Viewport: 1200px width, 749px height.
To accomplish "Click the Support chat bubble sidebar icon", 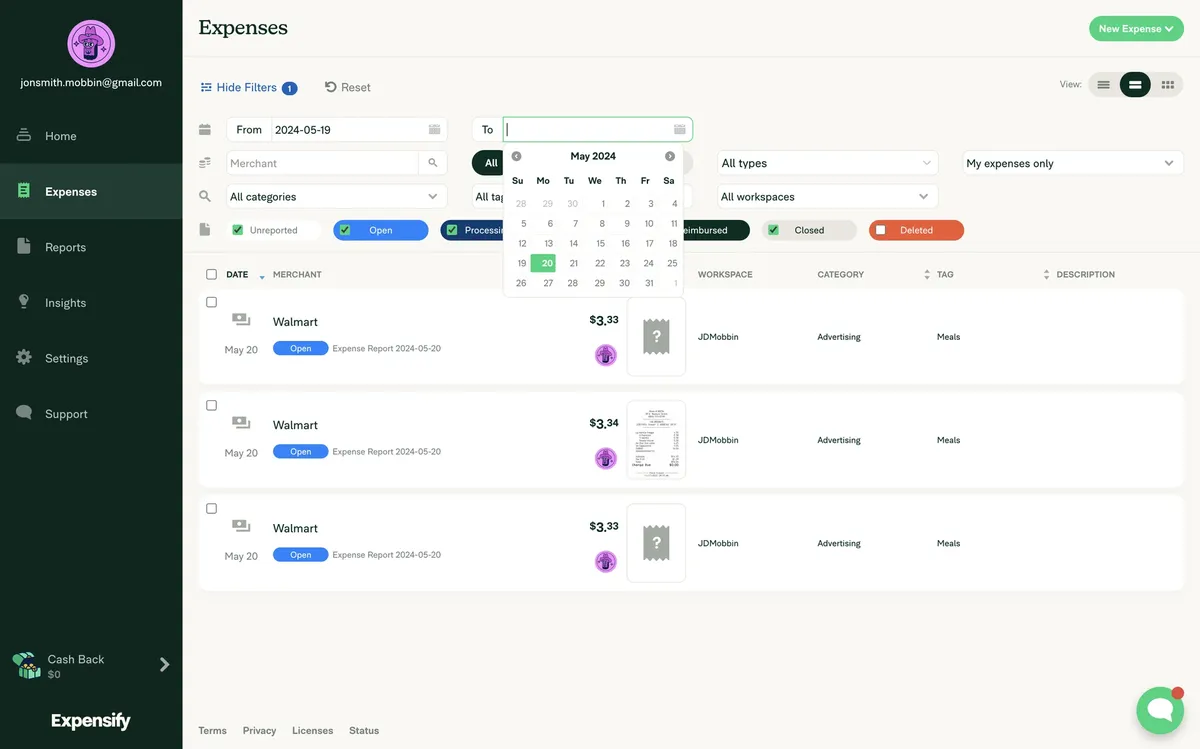I will (x=24, y=412).
